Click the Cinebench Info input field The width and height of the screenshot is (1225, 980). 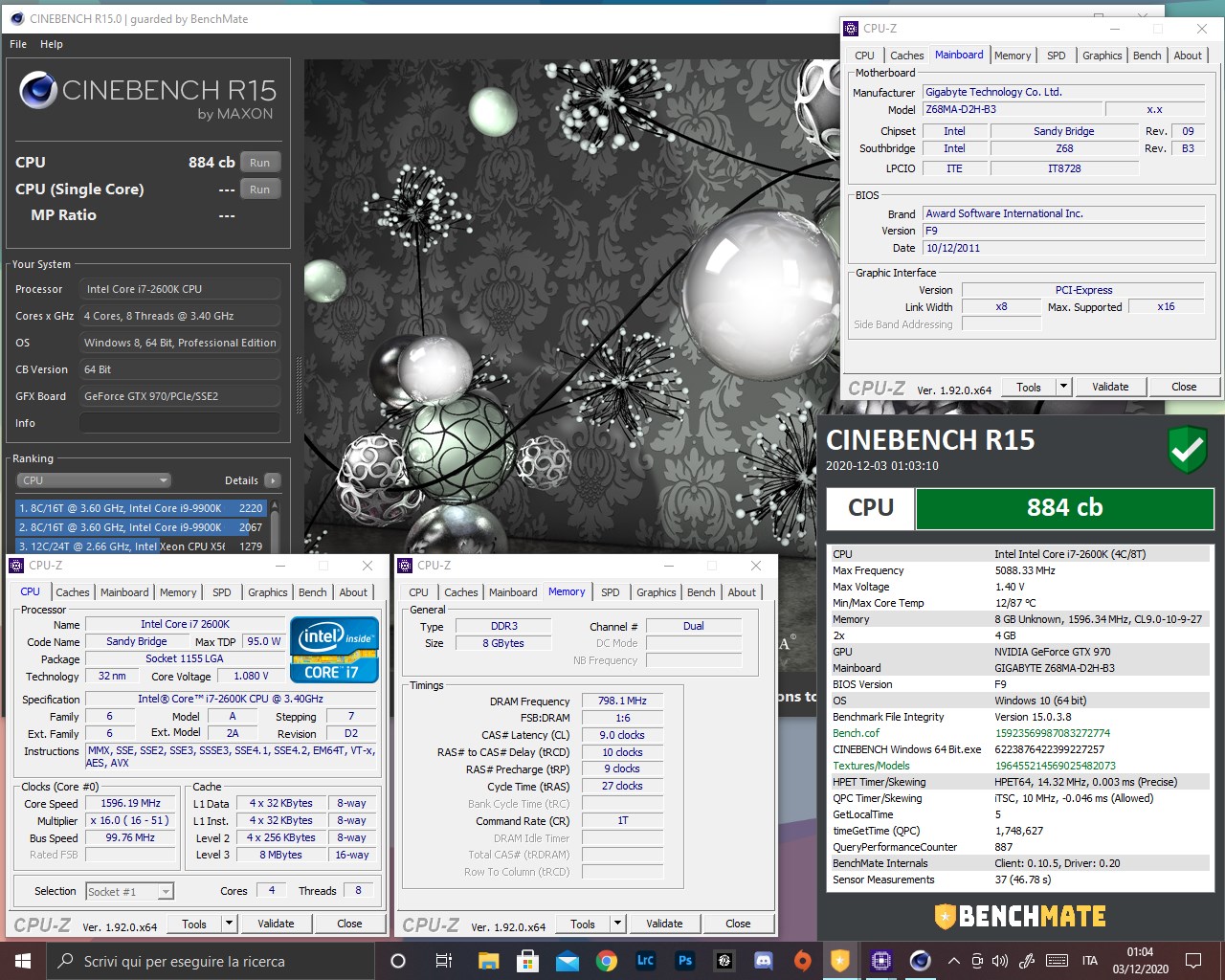coord(180,423)
